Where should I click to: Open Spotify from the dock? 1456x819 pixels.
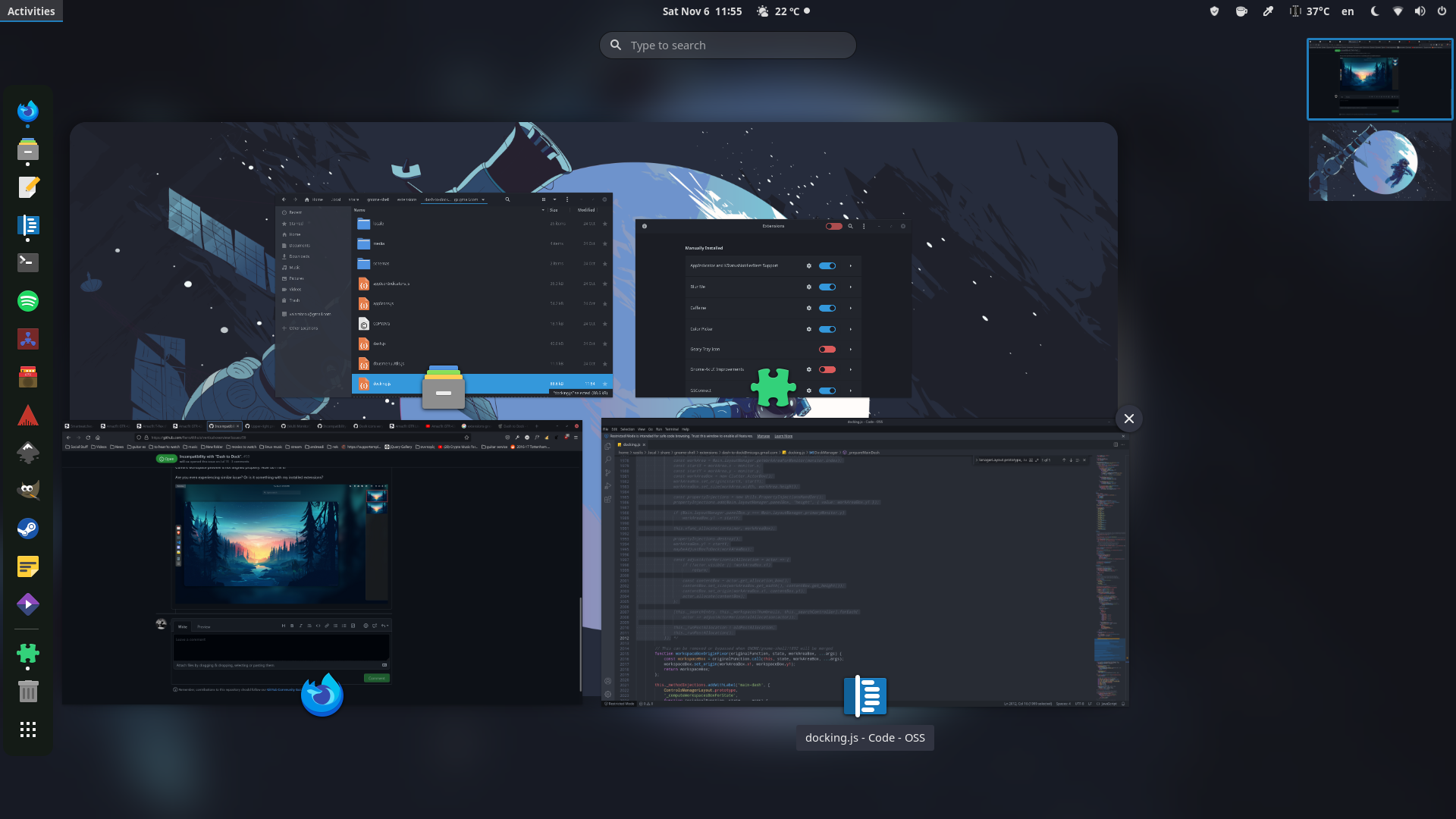[x=28, y=301]
